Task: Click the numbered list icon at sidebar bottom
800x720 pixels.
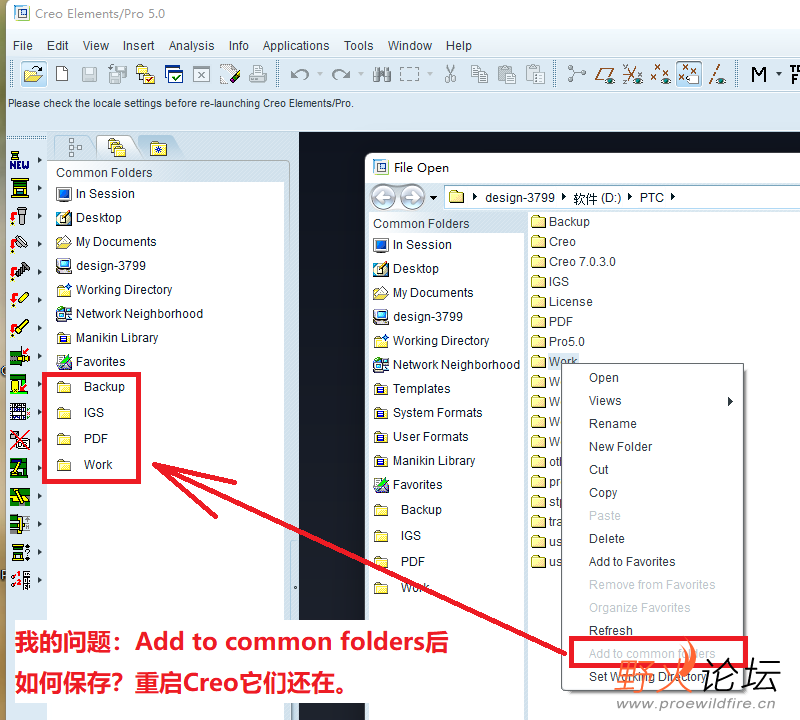Action: pyautogui.click(x=19, y=580)
